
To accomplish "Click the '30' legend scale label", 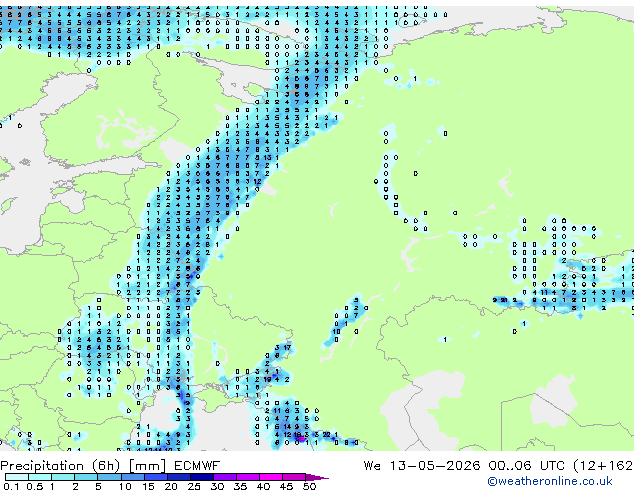I will pos(217,486).
